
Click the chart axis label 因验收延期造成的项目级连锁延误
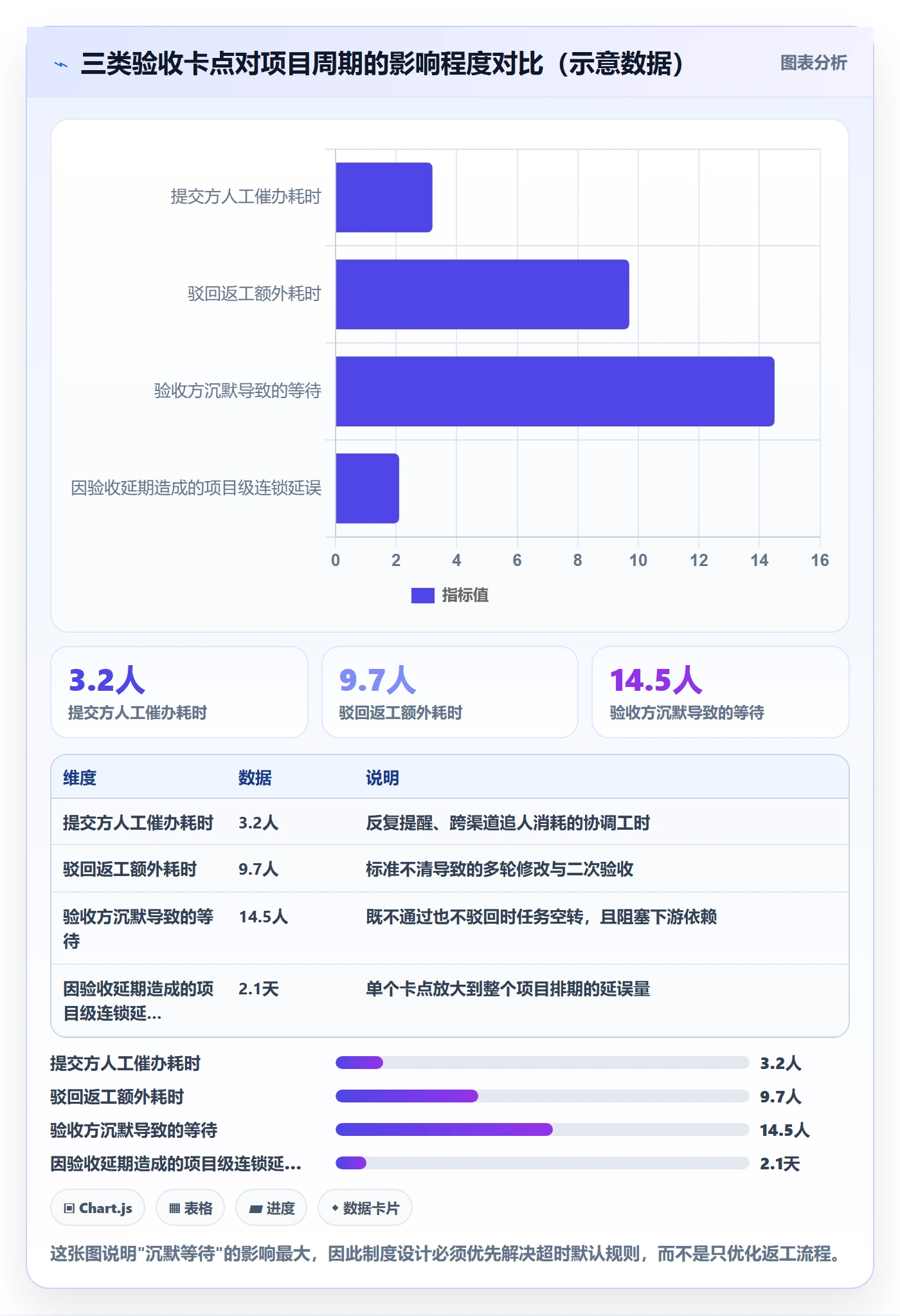click(x=195, y=488)
